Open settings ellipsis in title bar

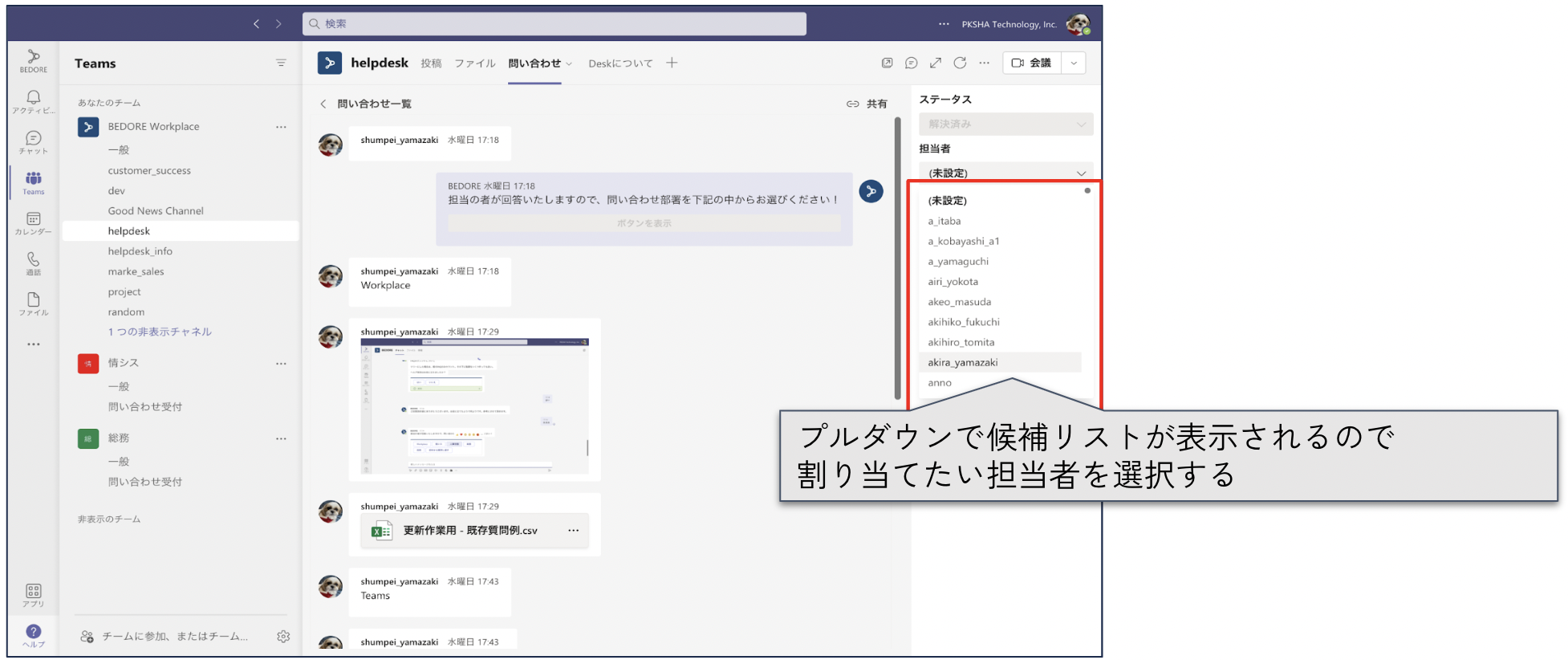(x=944, y=24)
